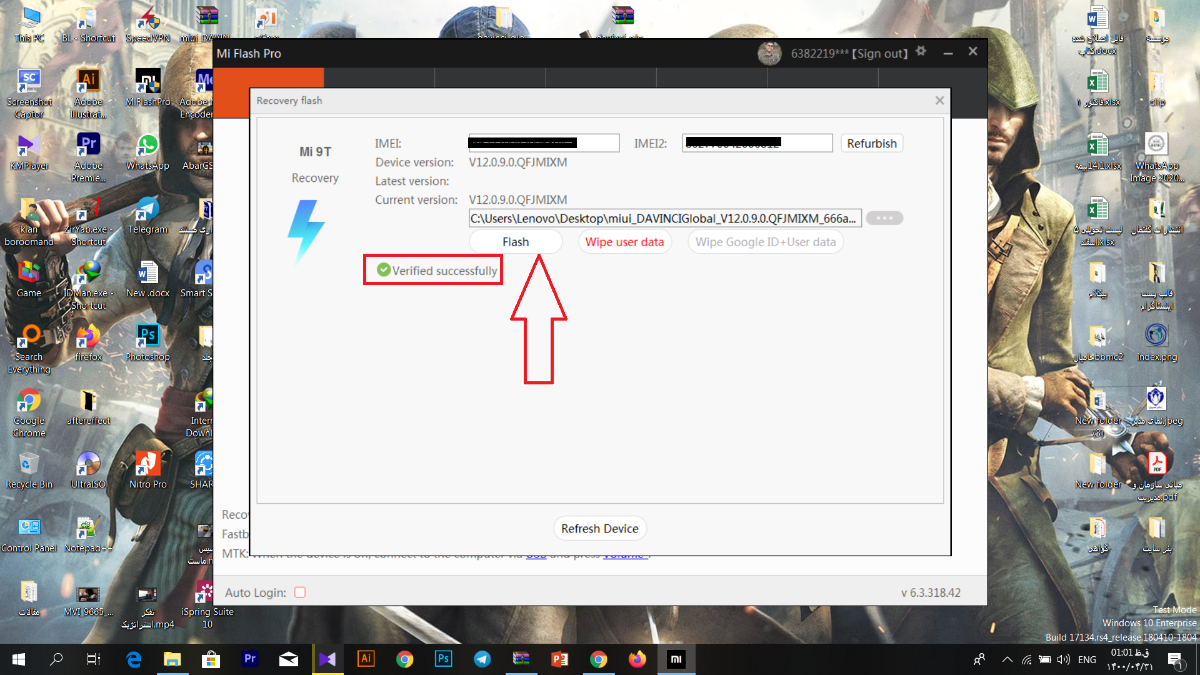Click the Refurbish button

pyautogui.click(x=872, y=143)
